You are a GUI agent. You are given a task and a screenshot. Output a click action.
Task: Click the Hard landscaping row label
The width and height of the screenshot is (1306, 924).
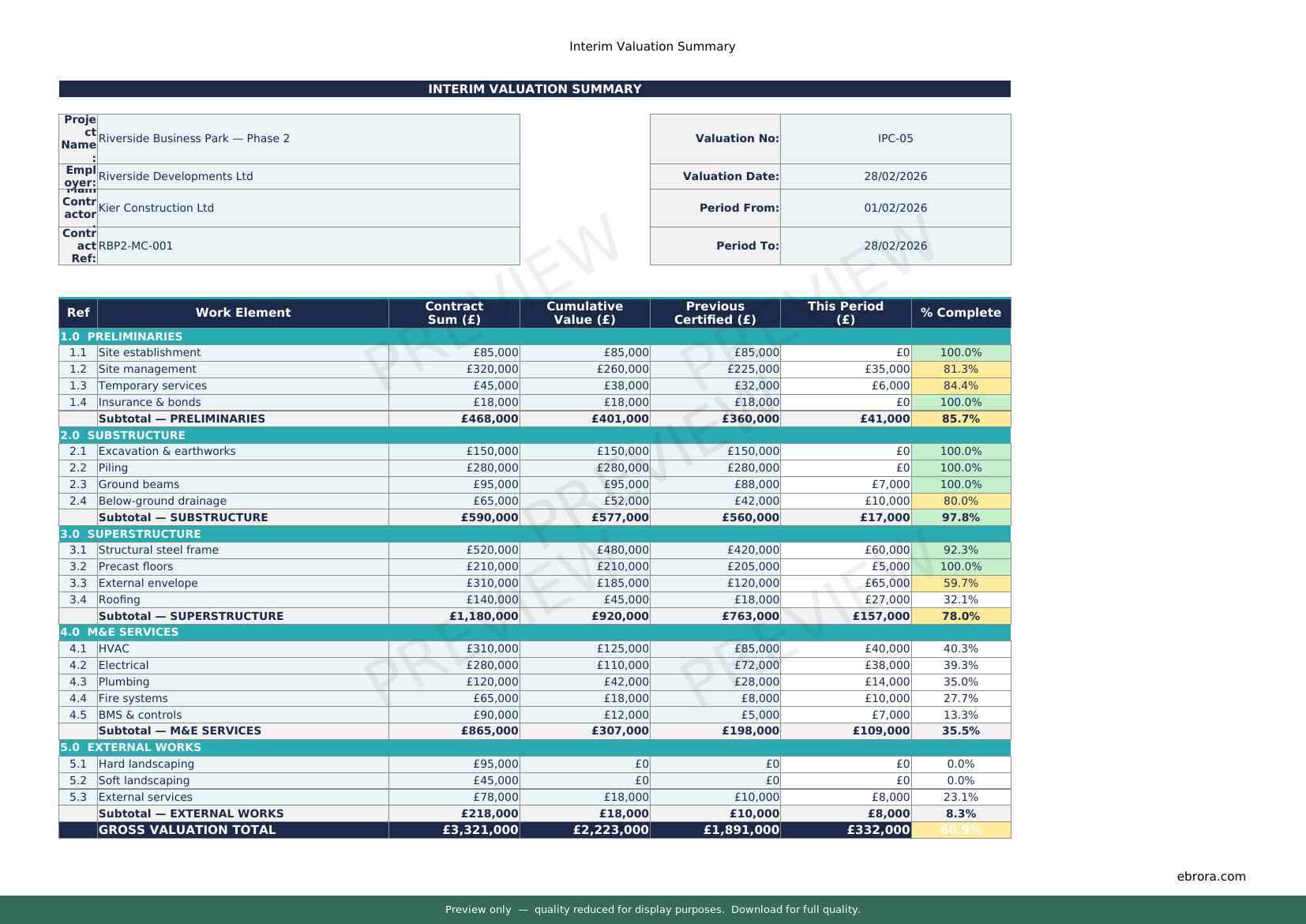242,764
